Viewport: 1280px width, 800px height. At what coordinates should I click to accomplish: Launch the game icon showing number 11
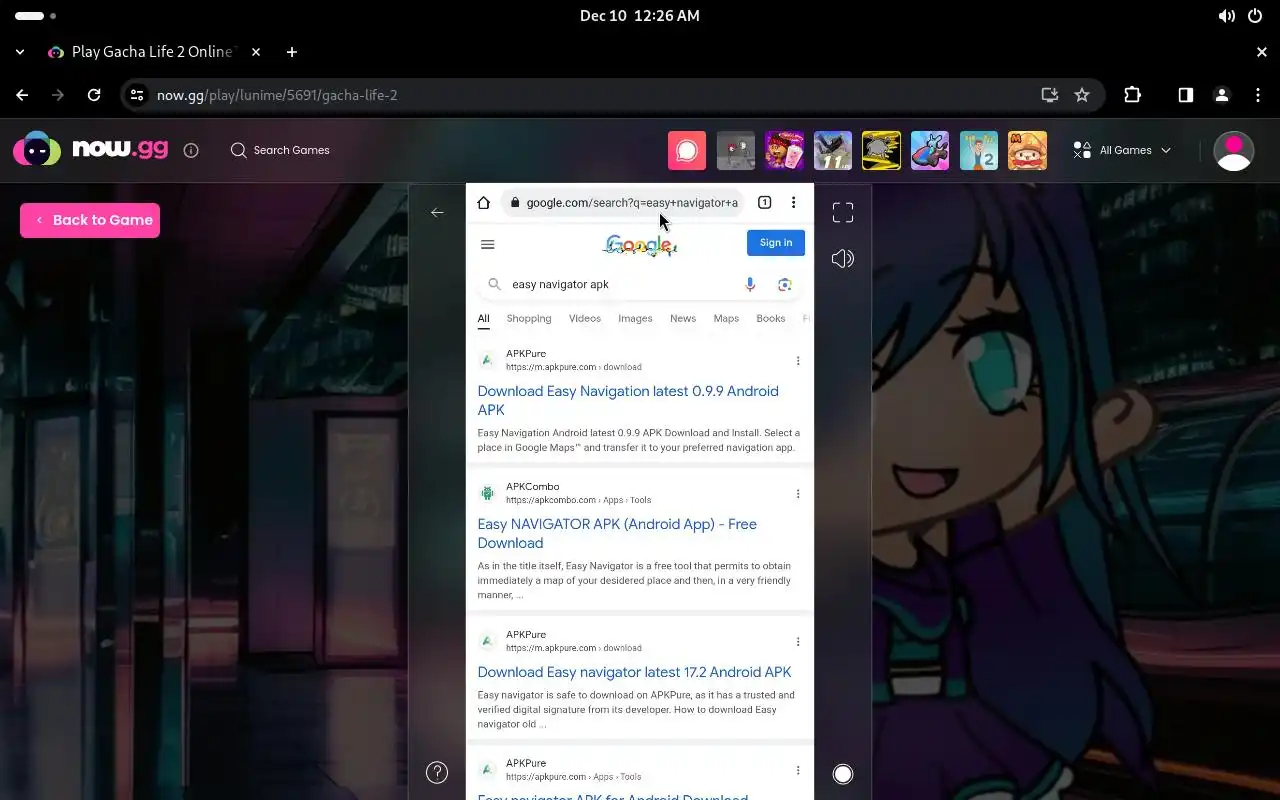(x=833, y=150)
